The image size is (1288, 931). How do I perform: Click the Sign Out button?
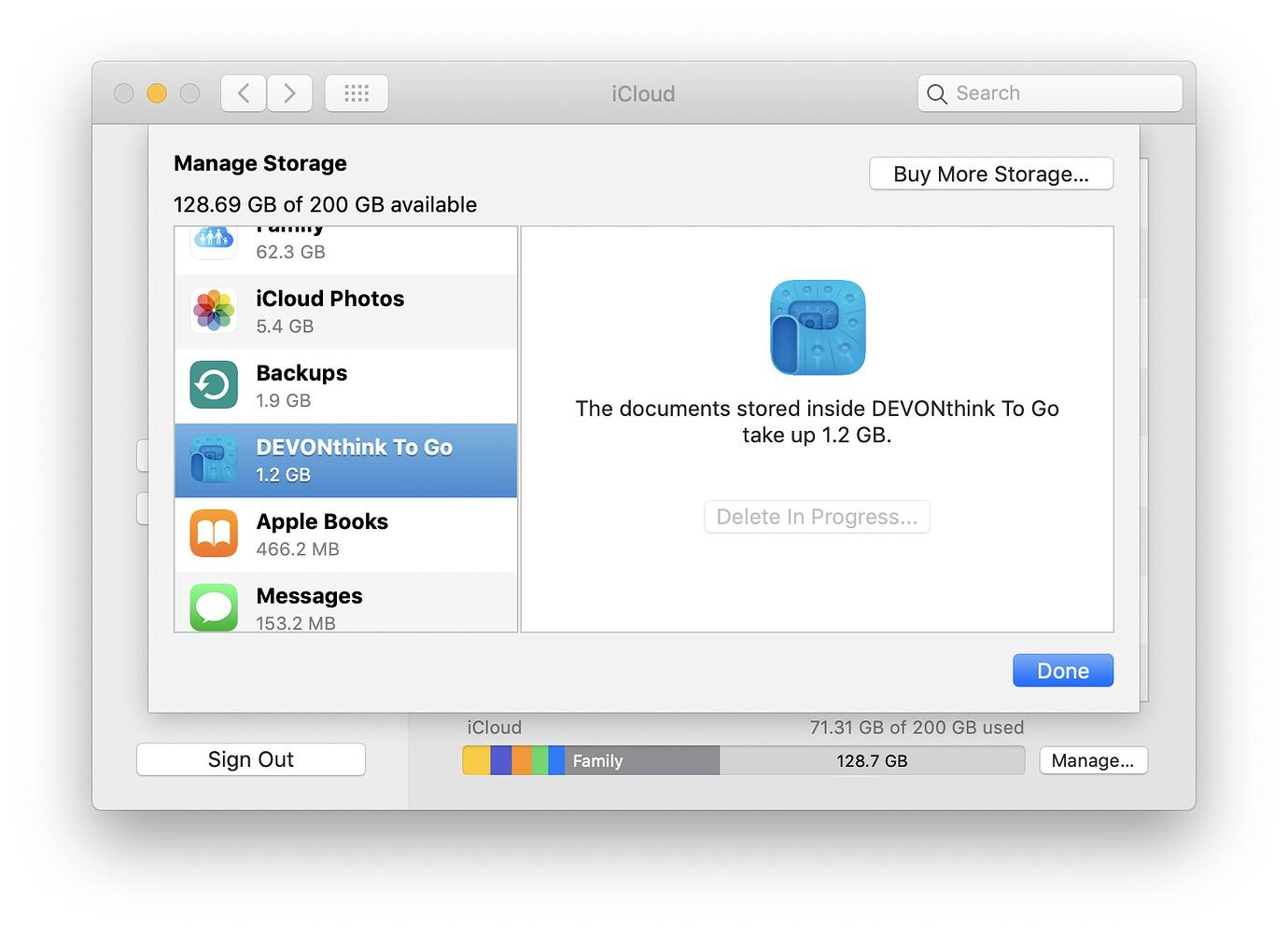click(251, 759)
